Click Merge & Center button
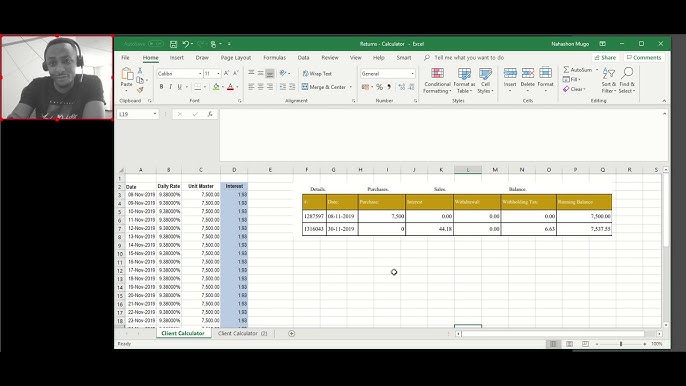This screenshot has height=386, width=686. click(324, 87)
